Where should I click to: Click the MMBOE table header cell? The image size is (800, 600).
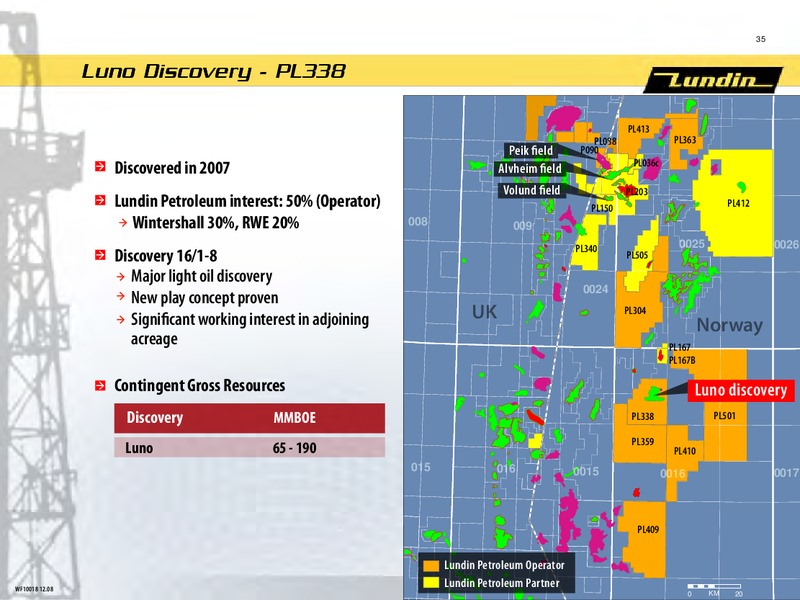294,418
